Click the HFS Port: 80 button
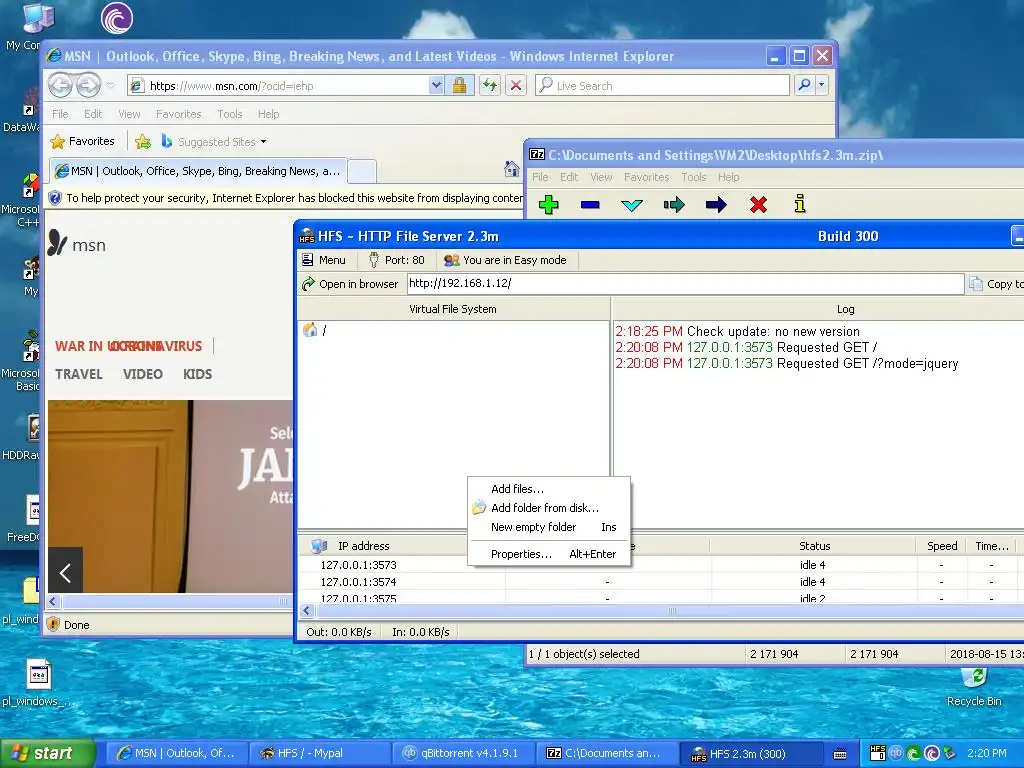Viewport: 1024px width, 768px height. pos(396,260)
